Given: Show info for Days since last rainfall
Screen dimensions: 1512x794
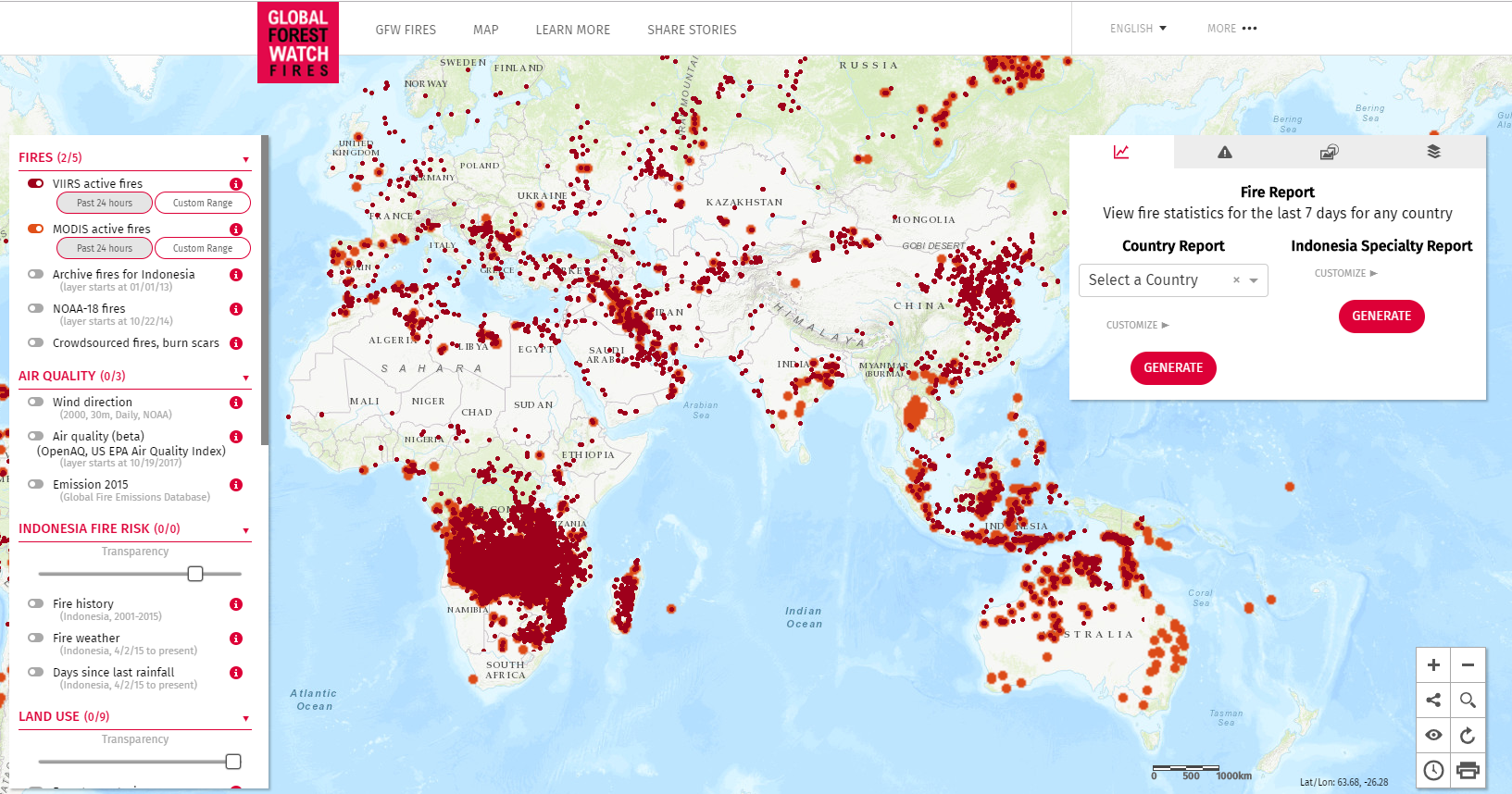Looking at the screenshot, I should tap(236, 673).
